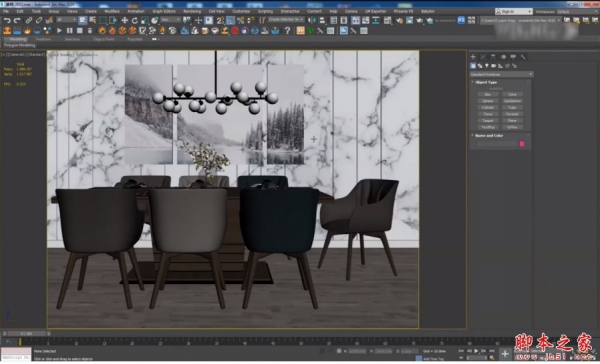Switch to the Object Paint ribbon tab

103,39
